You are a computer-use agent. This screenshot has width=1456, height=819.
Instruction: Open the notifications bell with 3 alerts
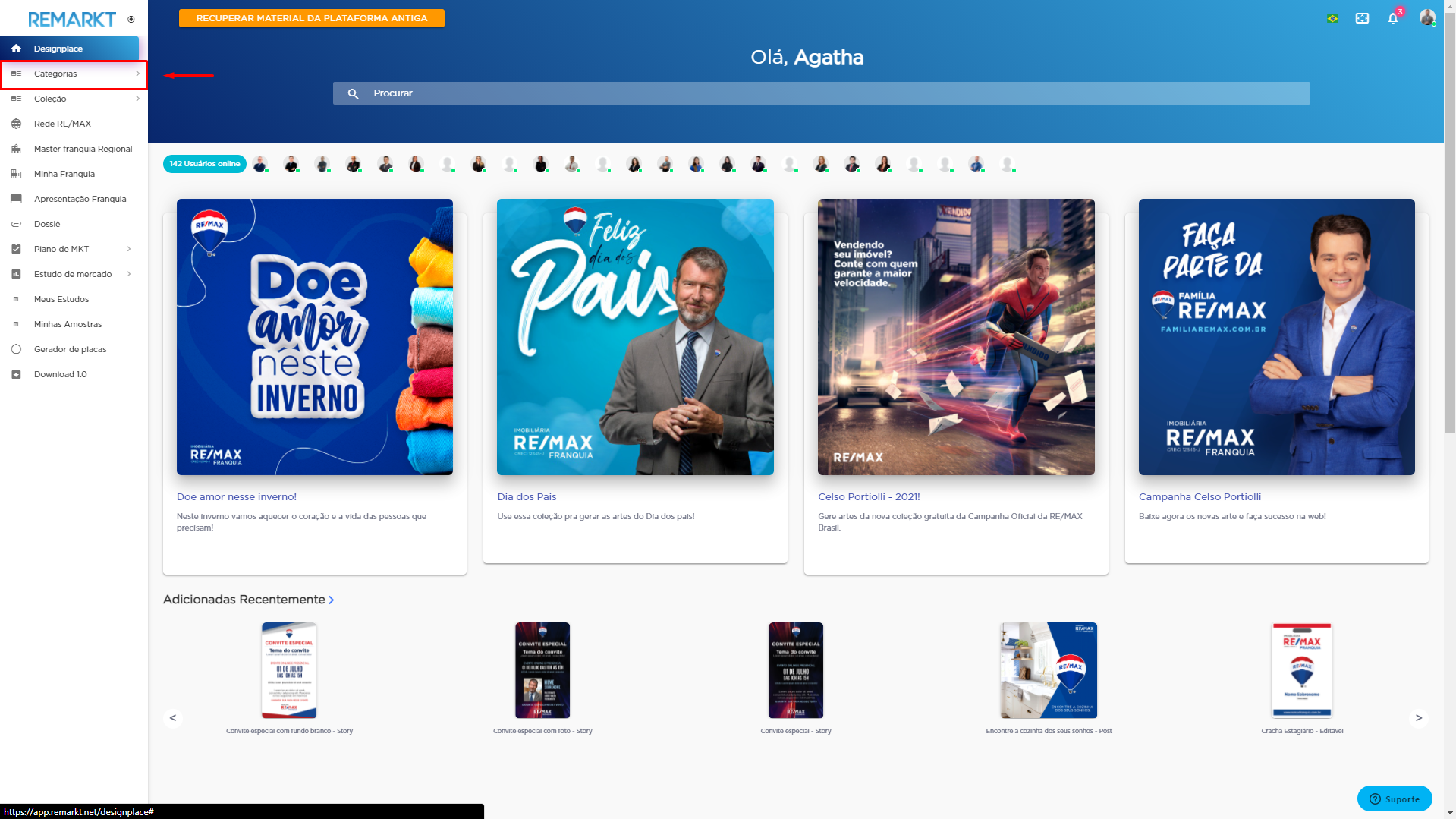[x=1393, y=17]
